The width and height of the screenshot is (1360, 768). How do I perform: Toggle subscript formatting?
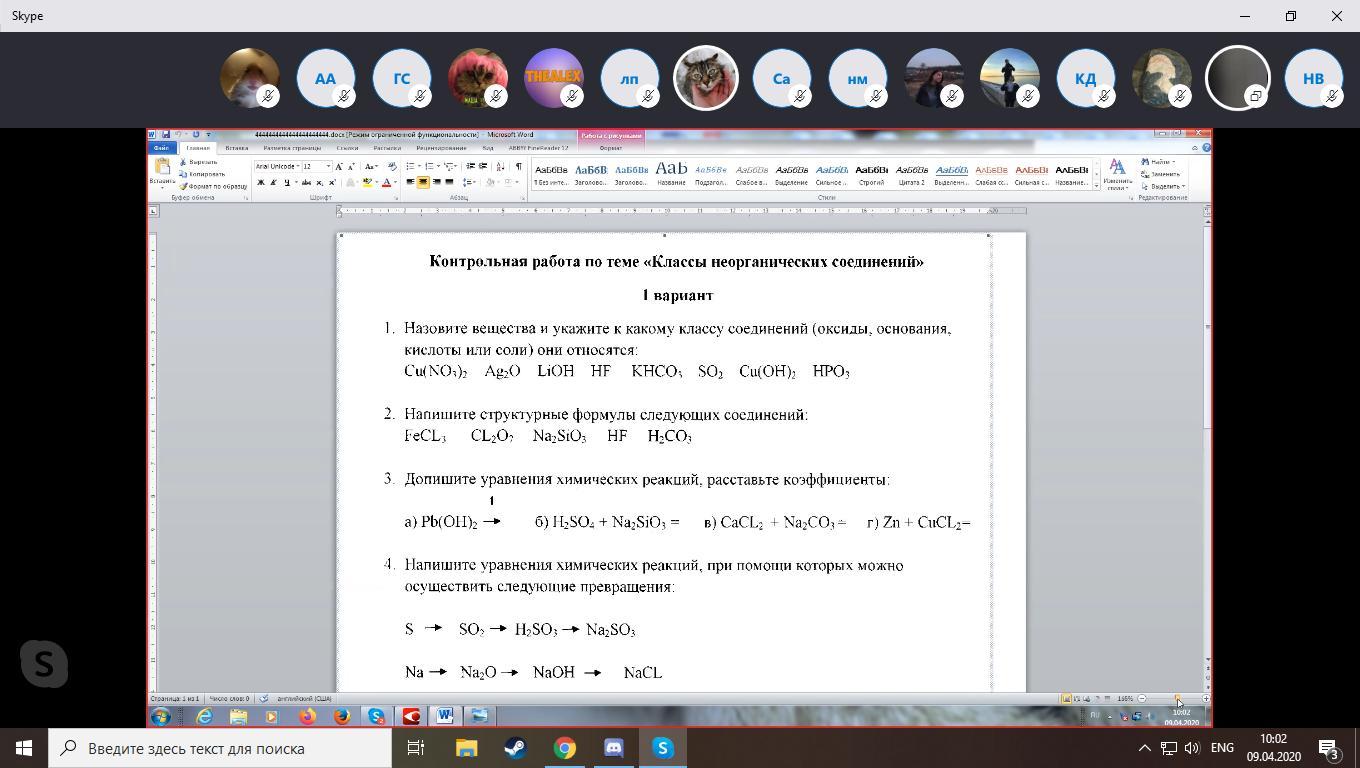point(319,182)
